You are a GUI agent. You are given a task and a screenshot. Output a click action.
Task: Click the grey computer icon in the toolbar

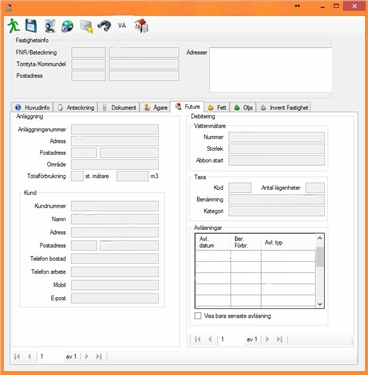tap(50, 26)
